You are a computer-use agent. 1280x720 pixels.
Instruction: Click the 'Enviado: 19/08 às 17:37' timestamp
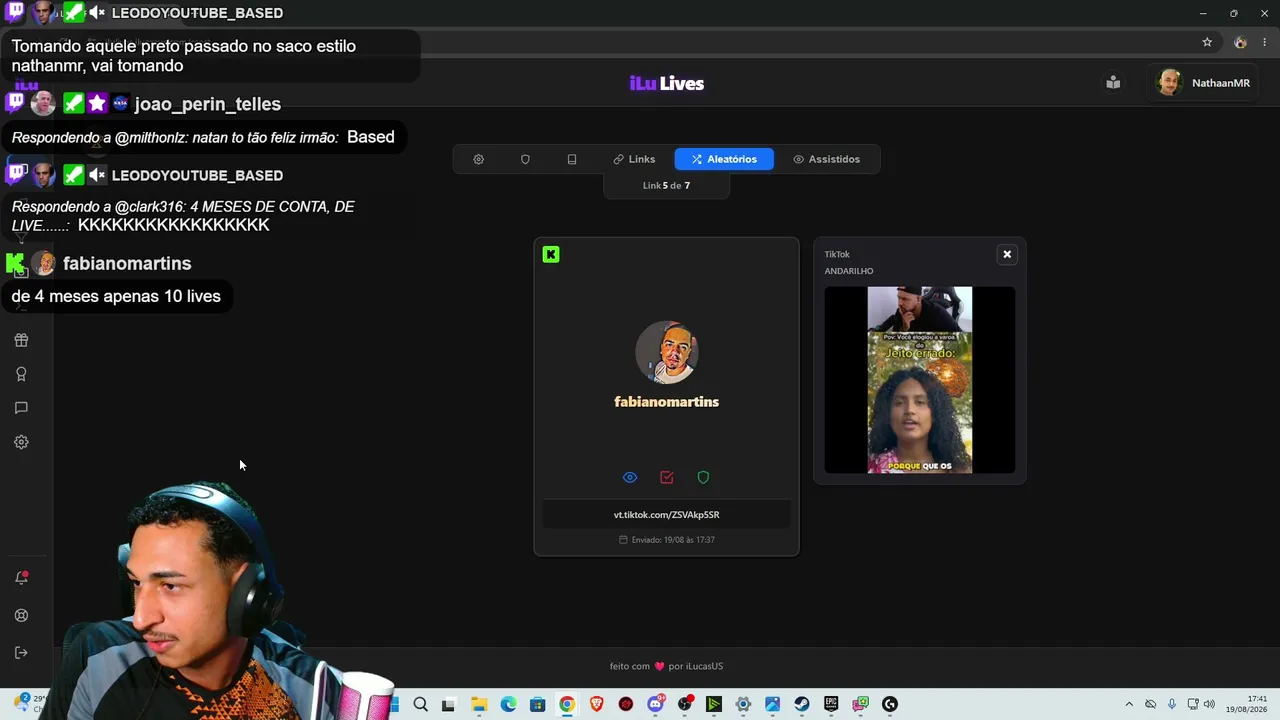coord(667,540)
